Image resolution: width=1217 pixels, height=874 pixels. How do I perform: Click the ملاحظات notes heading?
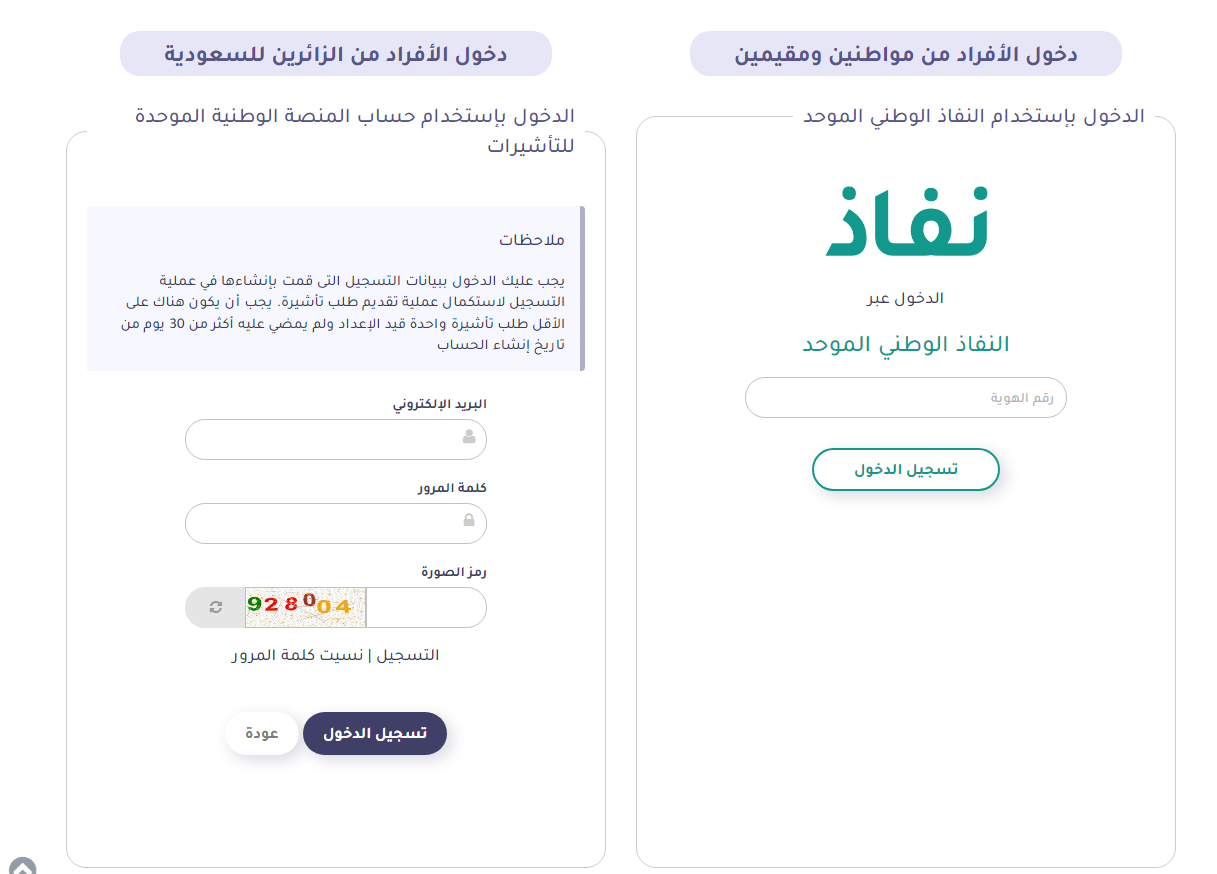click(x=532, y=241)
